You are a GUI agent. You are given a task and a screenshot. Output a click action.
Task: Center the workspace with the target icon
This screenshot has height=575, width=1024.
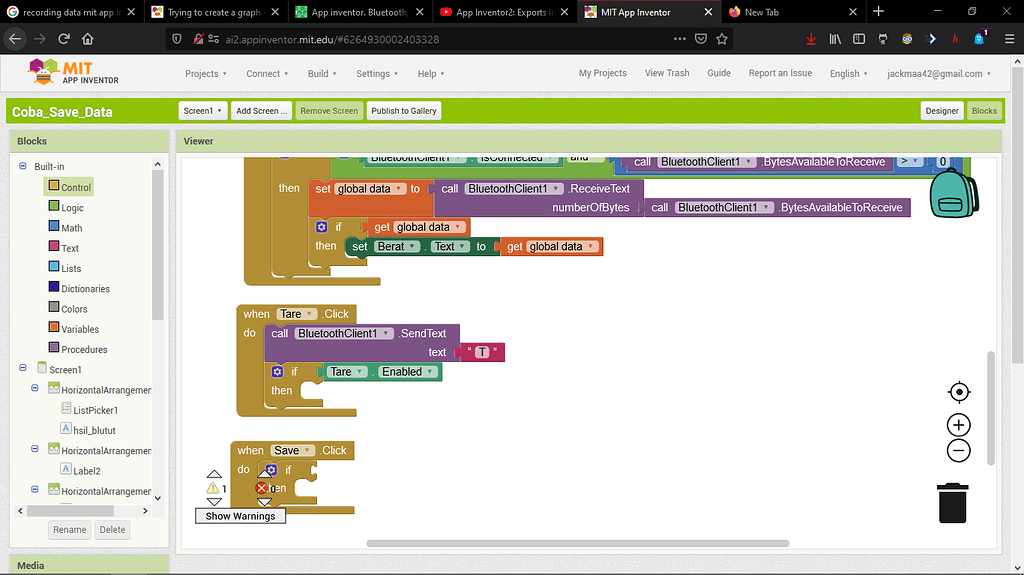click(958, 391)
